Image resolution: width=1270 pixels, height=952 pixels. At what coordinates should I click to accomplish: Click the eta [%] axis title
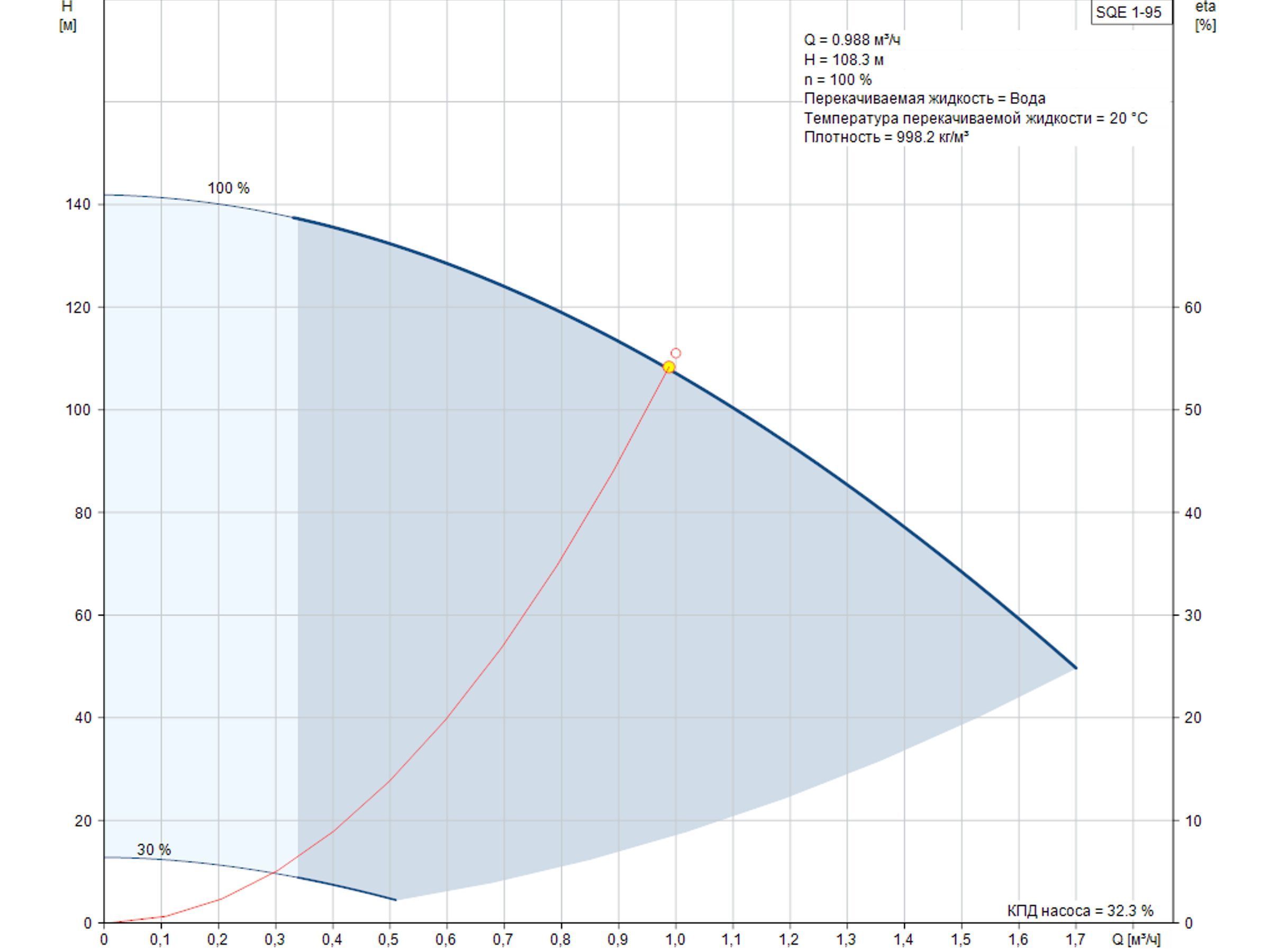coord(1205,16)
